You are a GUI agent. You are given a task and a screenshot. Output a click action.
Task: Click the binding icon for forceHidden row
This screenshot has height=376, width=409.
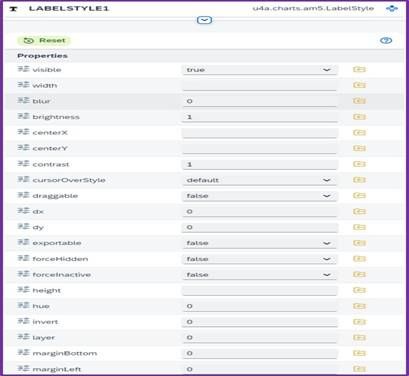tap(359, 259)
